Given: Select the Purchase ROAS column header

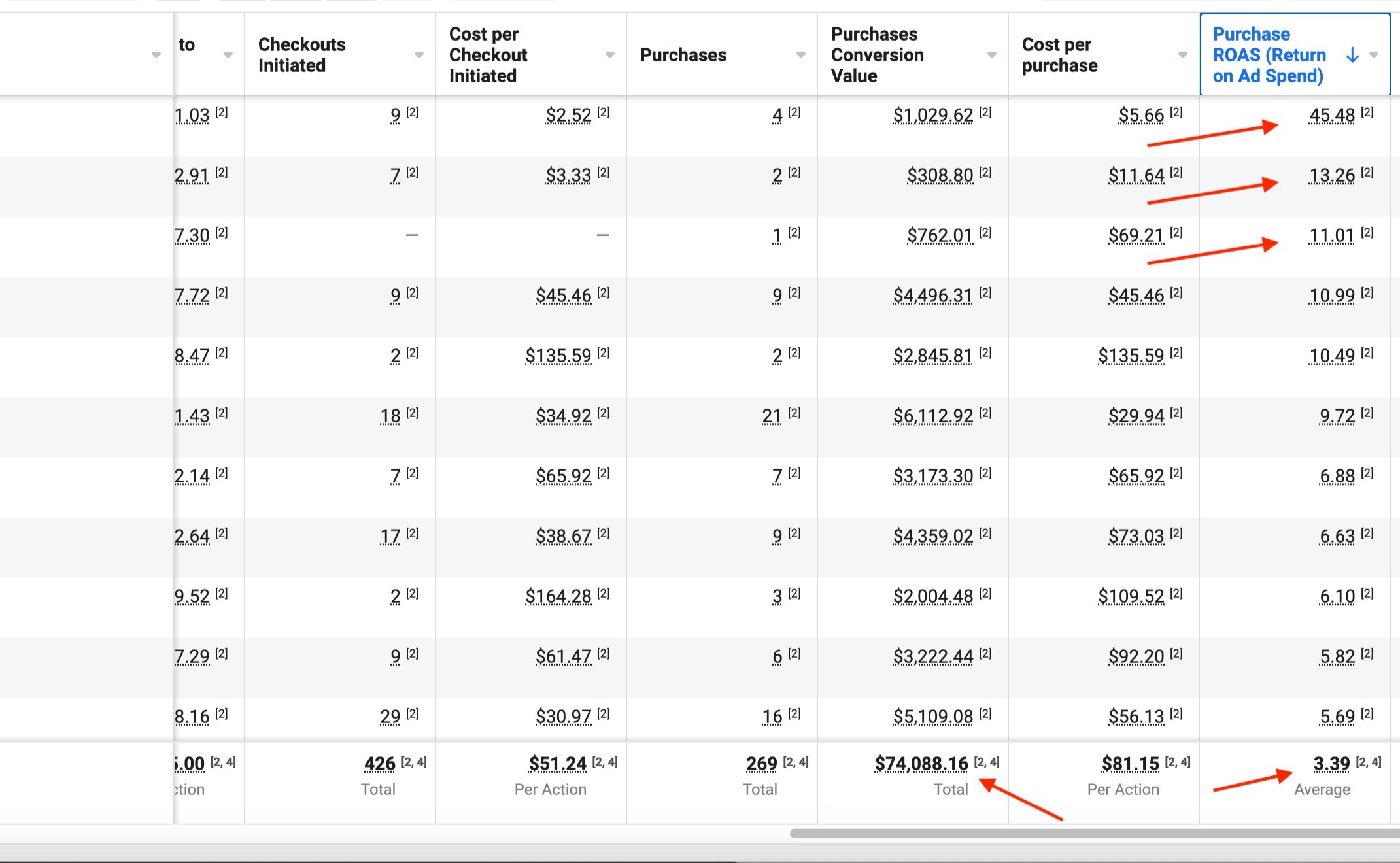Looking at the screenshot, I should (1269, 55).
